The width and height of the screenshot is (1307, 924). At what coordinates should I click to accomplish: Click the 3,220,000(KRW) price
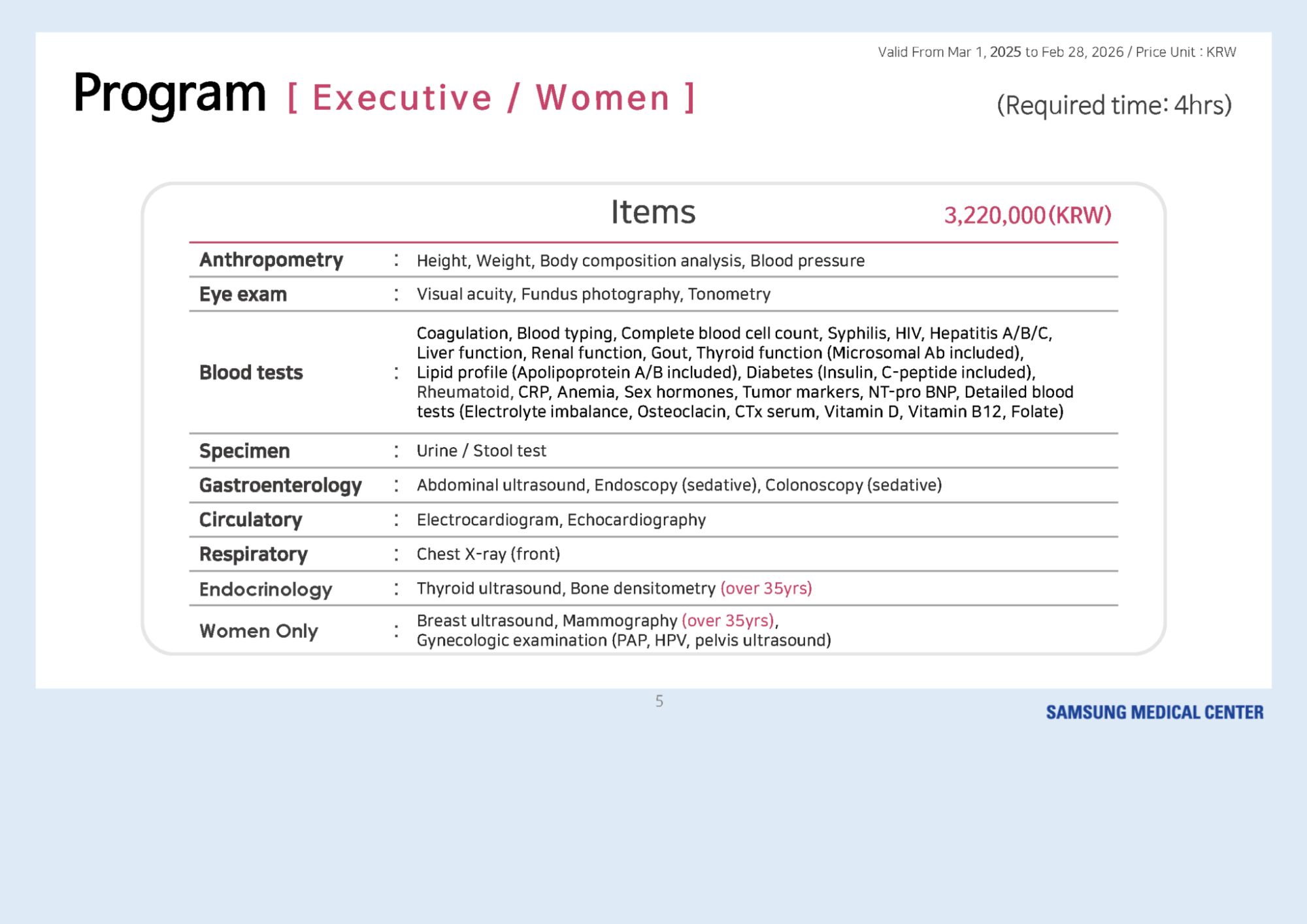tap(1027, 215)
